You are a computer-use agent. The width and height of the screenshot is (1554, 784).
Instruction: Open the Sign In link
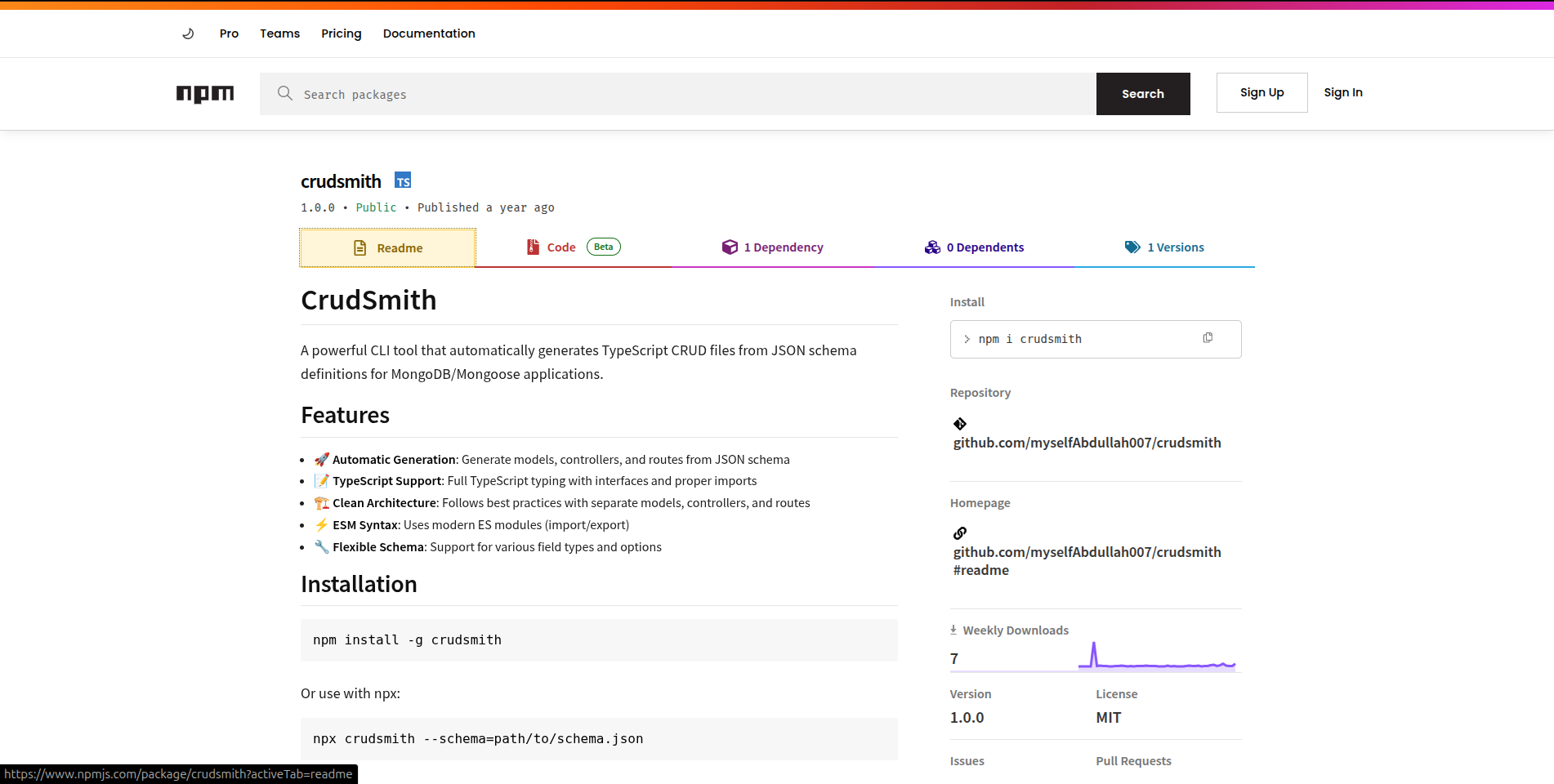click(1343, 92)
